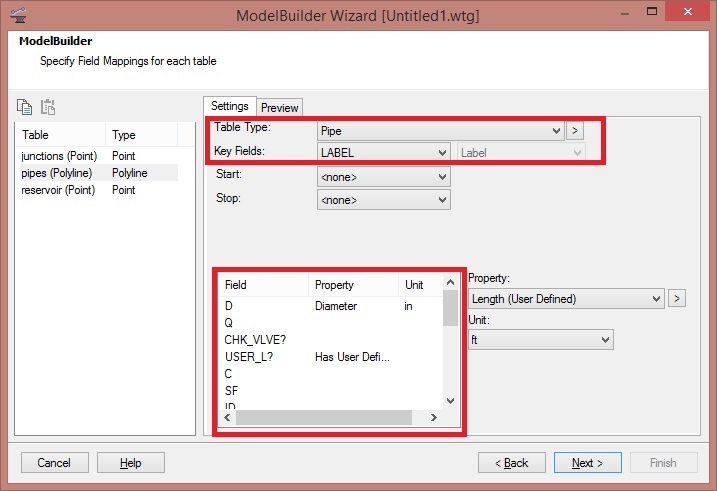
Task: Click the greyed-out Finish button
Action: tap(663, 463)
